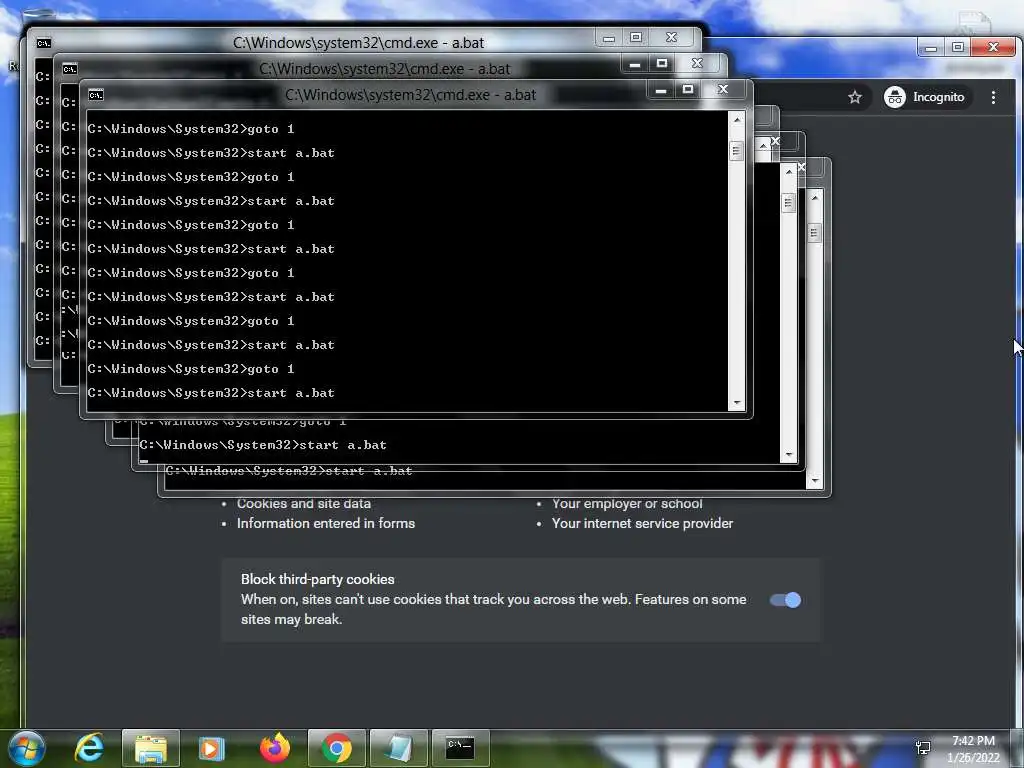Minimize the rearmost cmd.exe window
The width and height of the screenshot is (1024, 768).
[x=609, y=38]
